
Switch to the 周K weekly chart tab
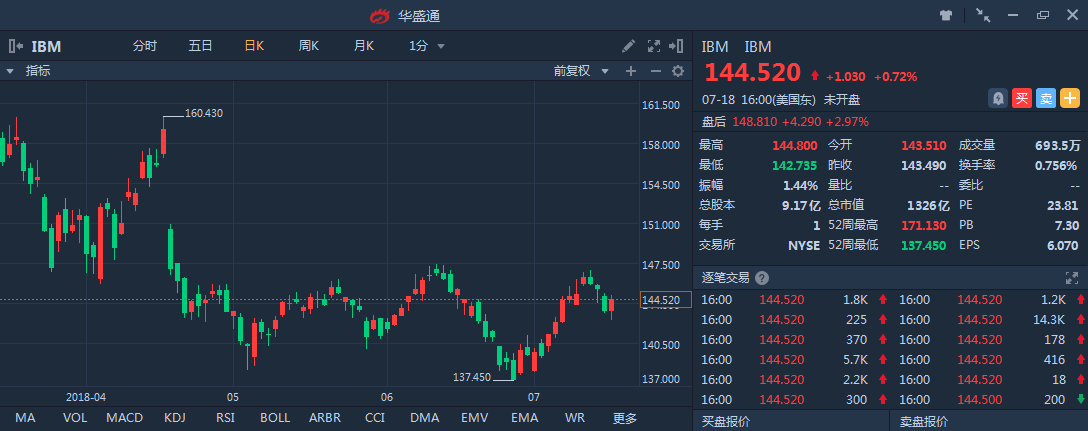[x=308, y=46]
